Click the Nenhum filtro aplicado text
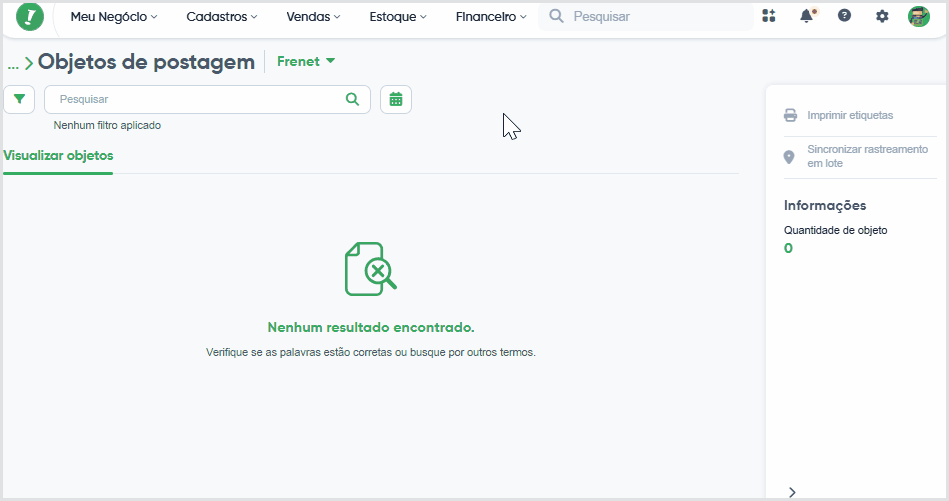 click(107, 125)
